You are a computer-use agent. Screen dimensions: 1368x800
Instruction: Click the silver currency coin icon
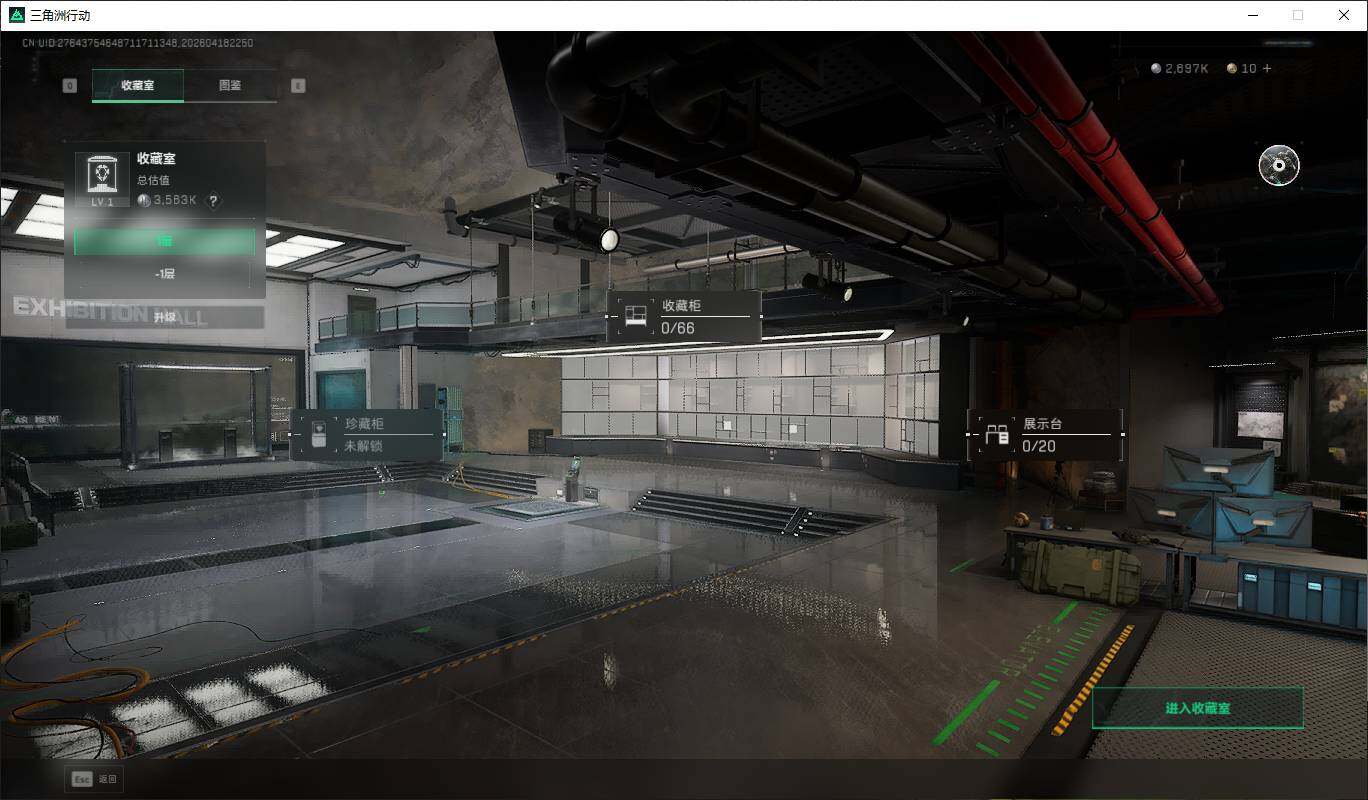coord(1156,69)
